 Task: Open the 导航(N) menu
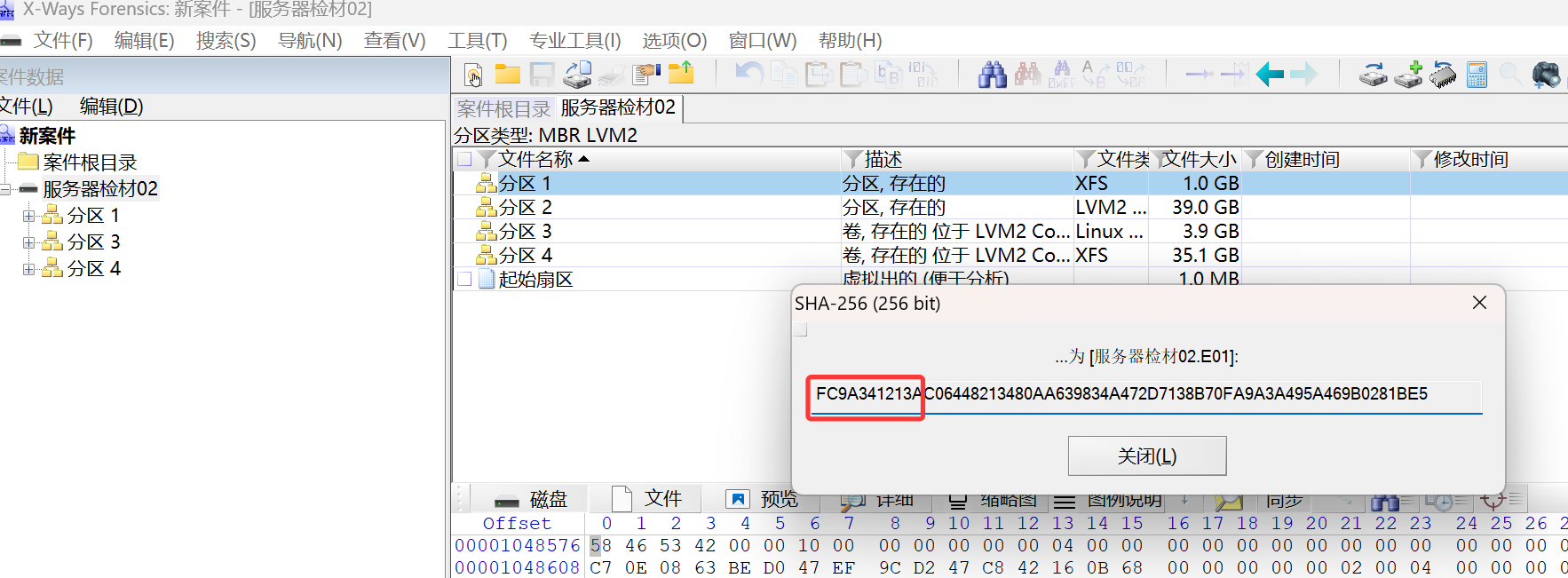click(310, 41)
